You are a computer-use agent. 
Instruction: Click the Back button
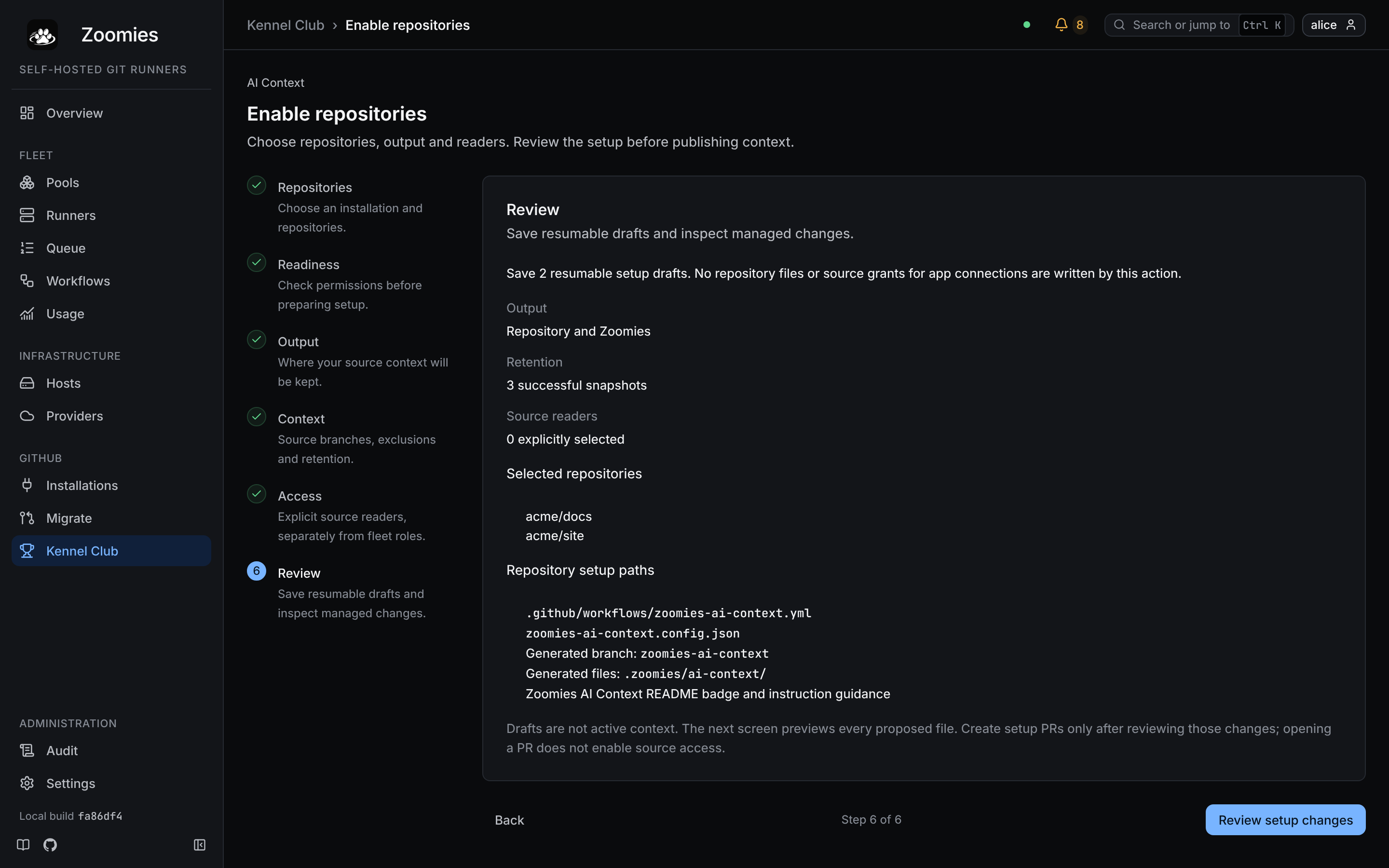point(509,820)
